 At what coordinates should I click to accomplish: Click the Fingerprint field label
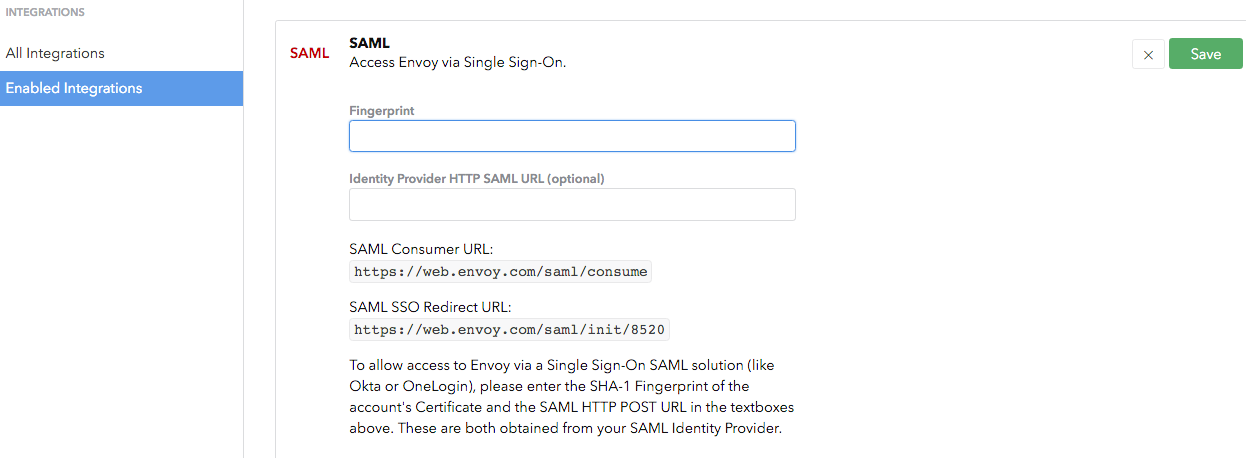point(382,111)
